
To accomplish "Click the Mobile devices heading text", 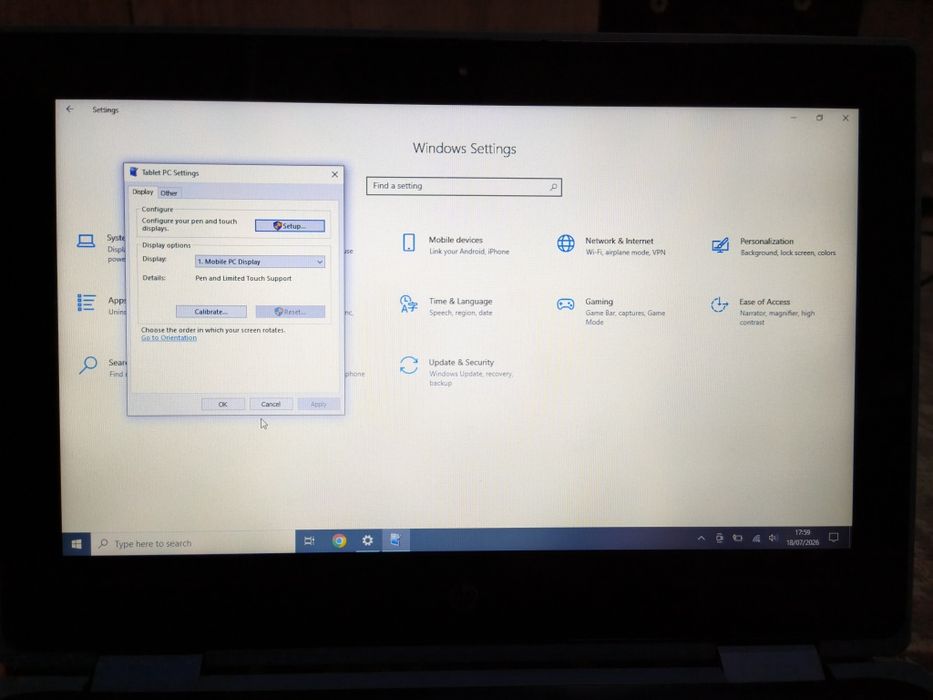I will pos(456,240).
